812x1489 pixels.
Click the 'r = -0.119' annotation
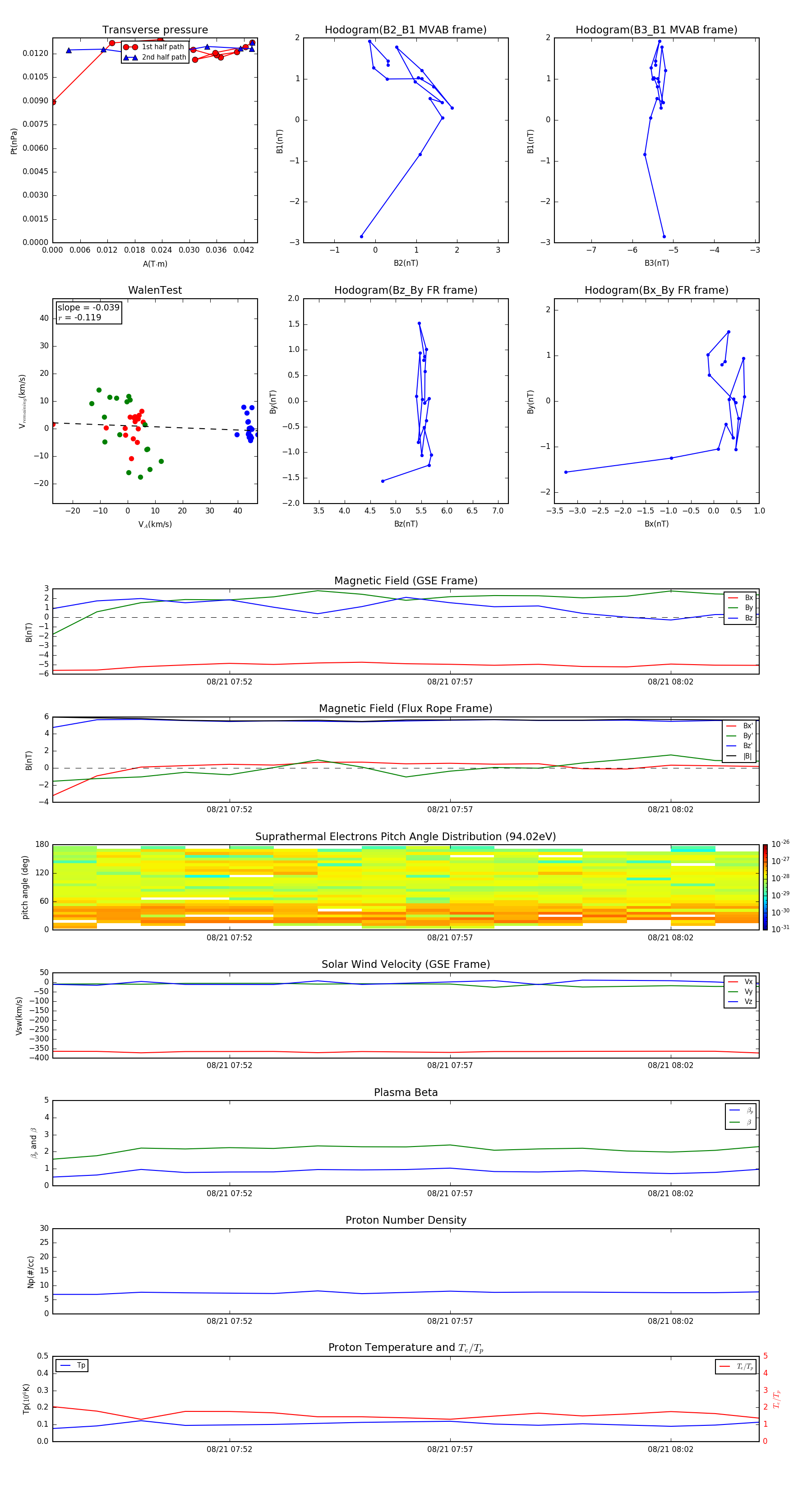pos(80,317)
